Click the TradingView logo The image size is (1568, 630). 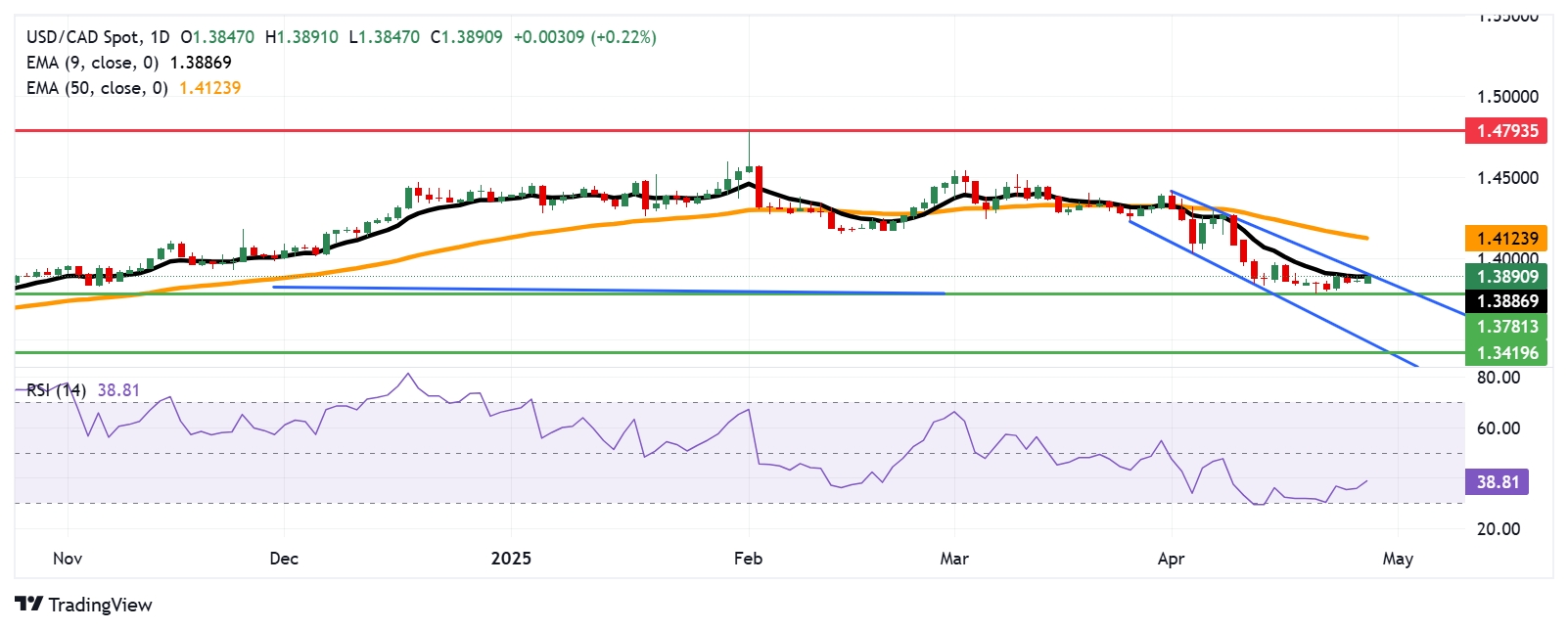83,605
